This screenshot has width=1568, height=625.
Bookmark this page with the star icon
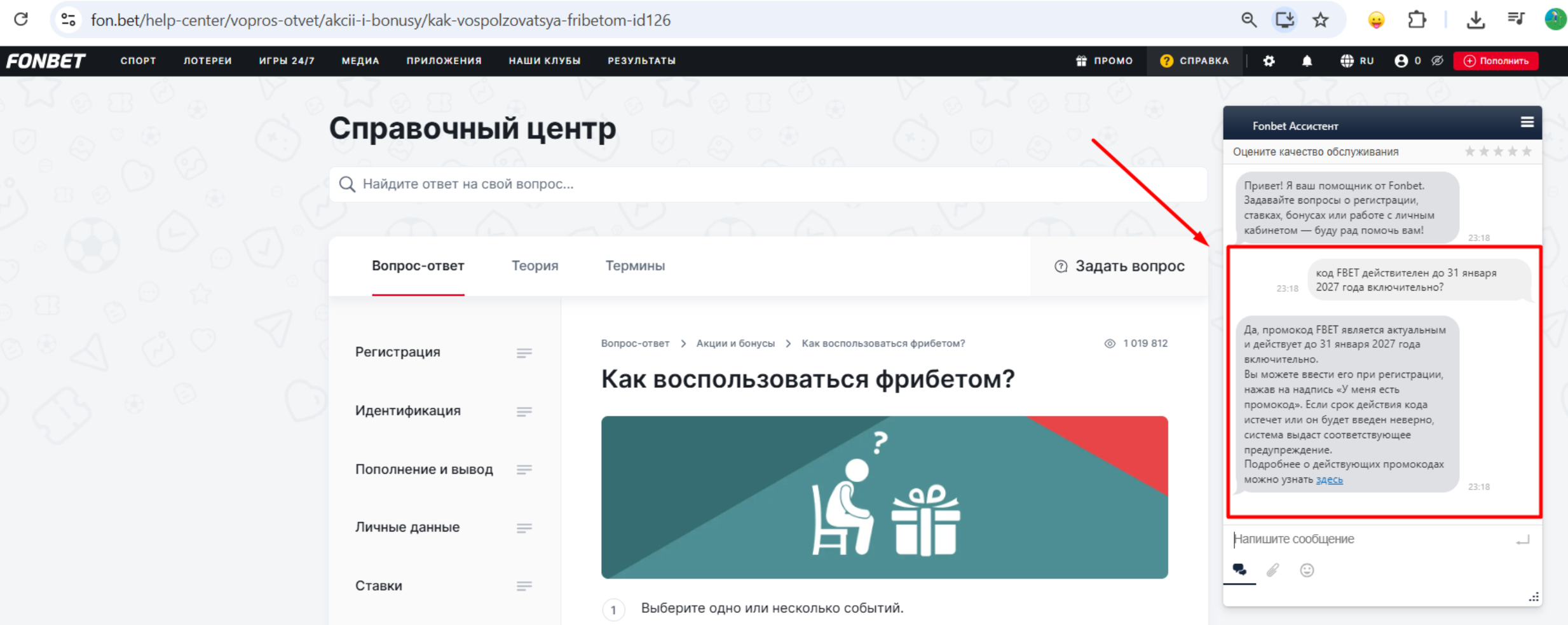click(1321, 20)
